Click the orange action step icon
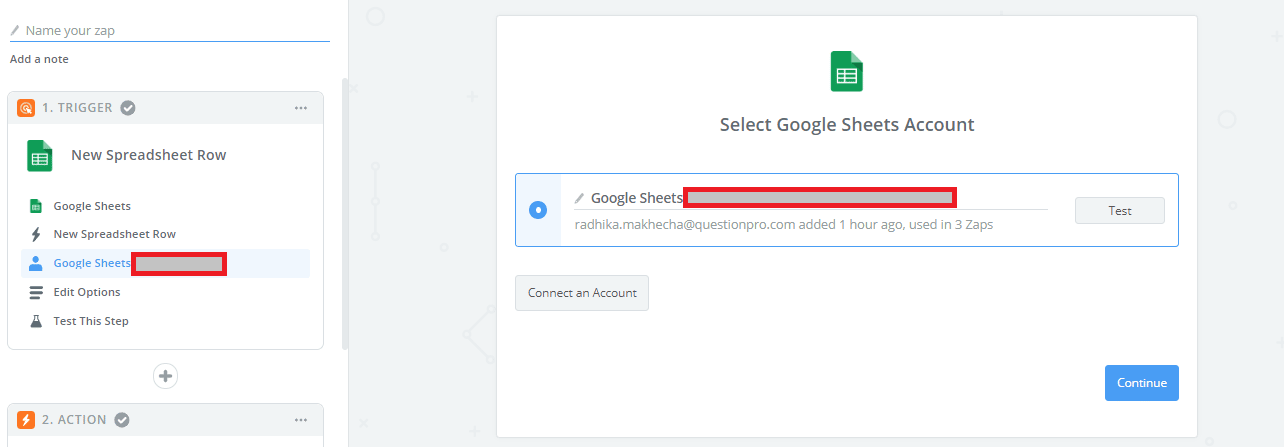Image resolution: width=1284 pixels, height=447 pixels. (x=26, y=420)
